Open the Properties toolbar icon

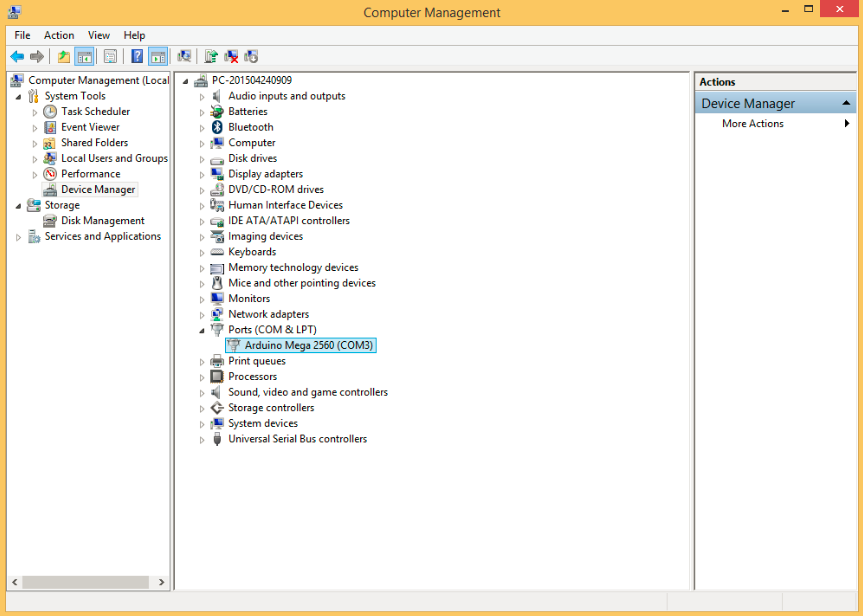(110, 57)
